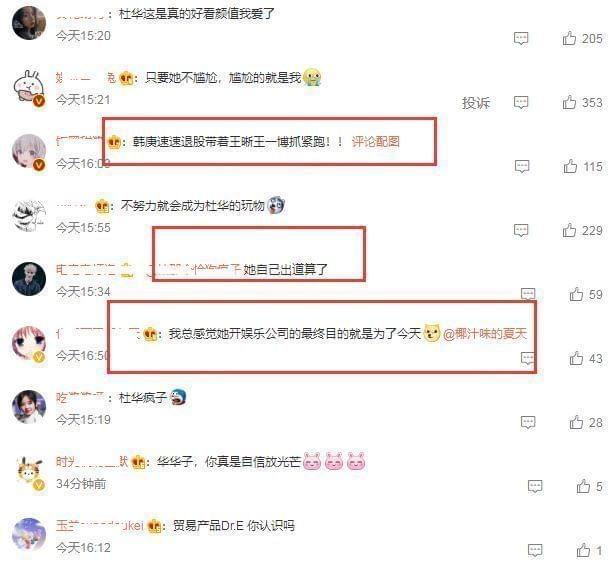615x562 pixels.
Task: Open the @椰汁味的夏天 mention
Action: point(485,334)
